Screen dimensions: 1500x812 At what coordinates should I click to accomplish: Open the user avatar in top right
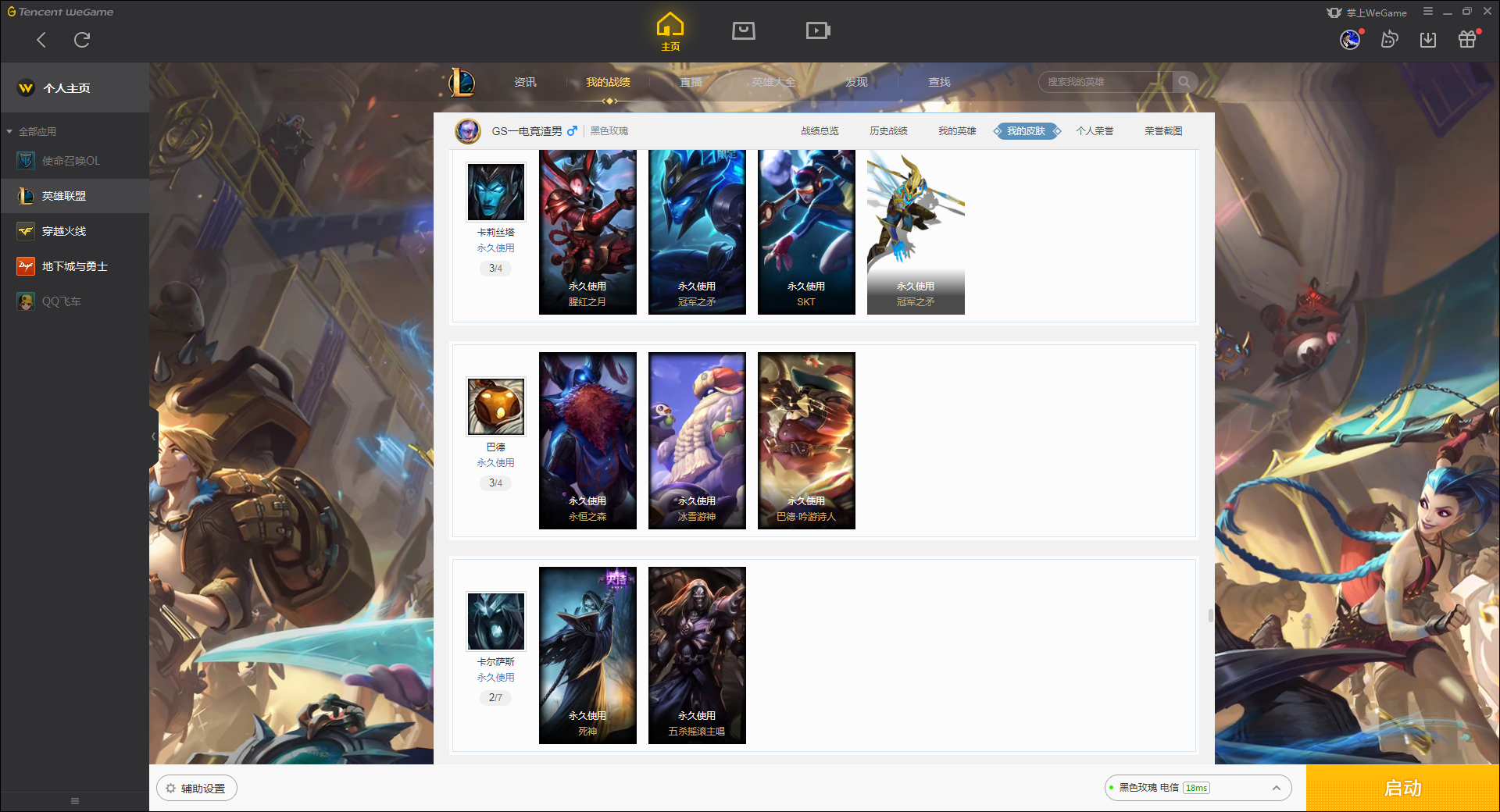1350,39
